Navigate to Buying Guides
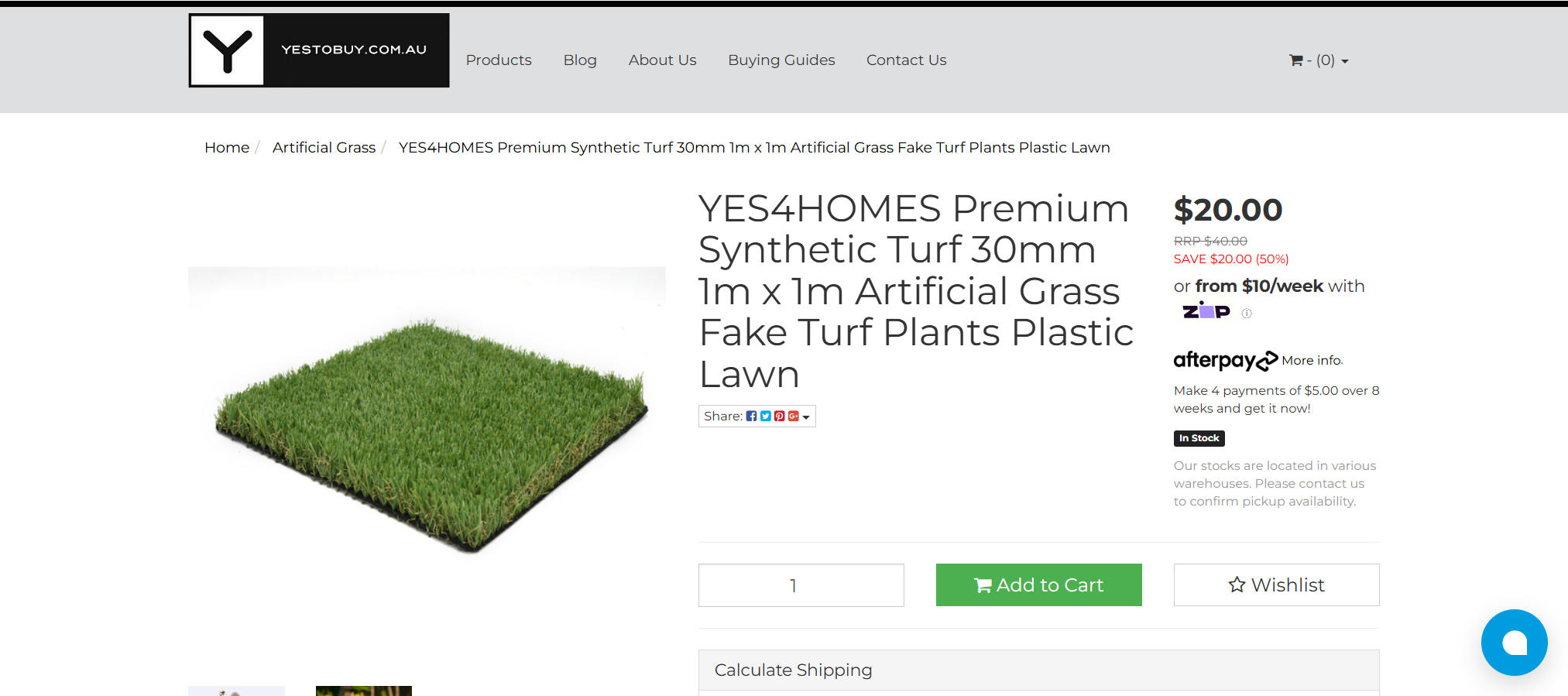 pos(781,60)
